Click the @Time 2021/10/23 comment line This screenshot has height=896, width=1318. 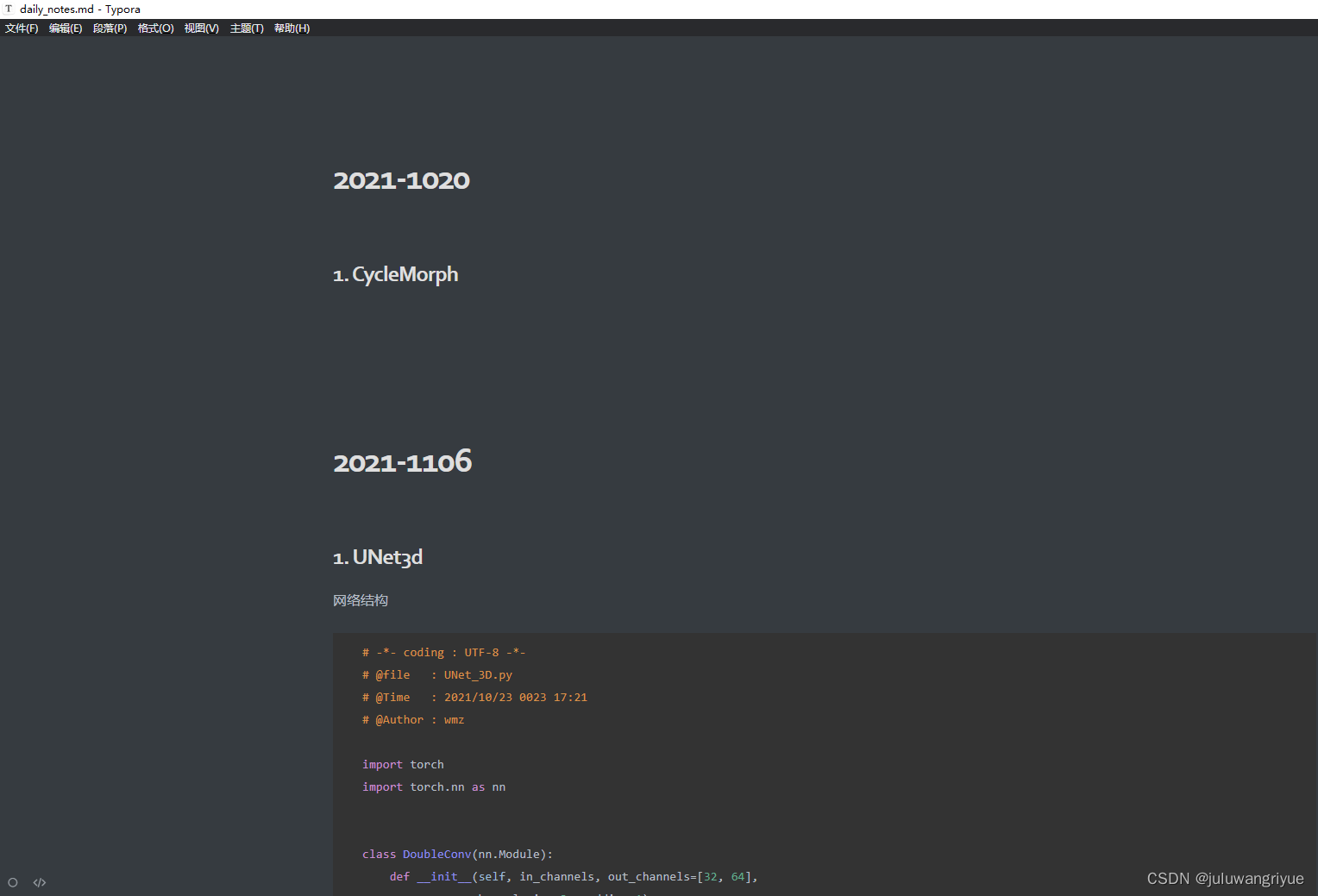[474, 698]
